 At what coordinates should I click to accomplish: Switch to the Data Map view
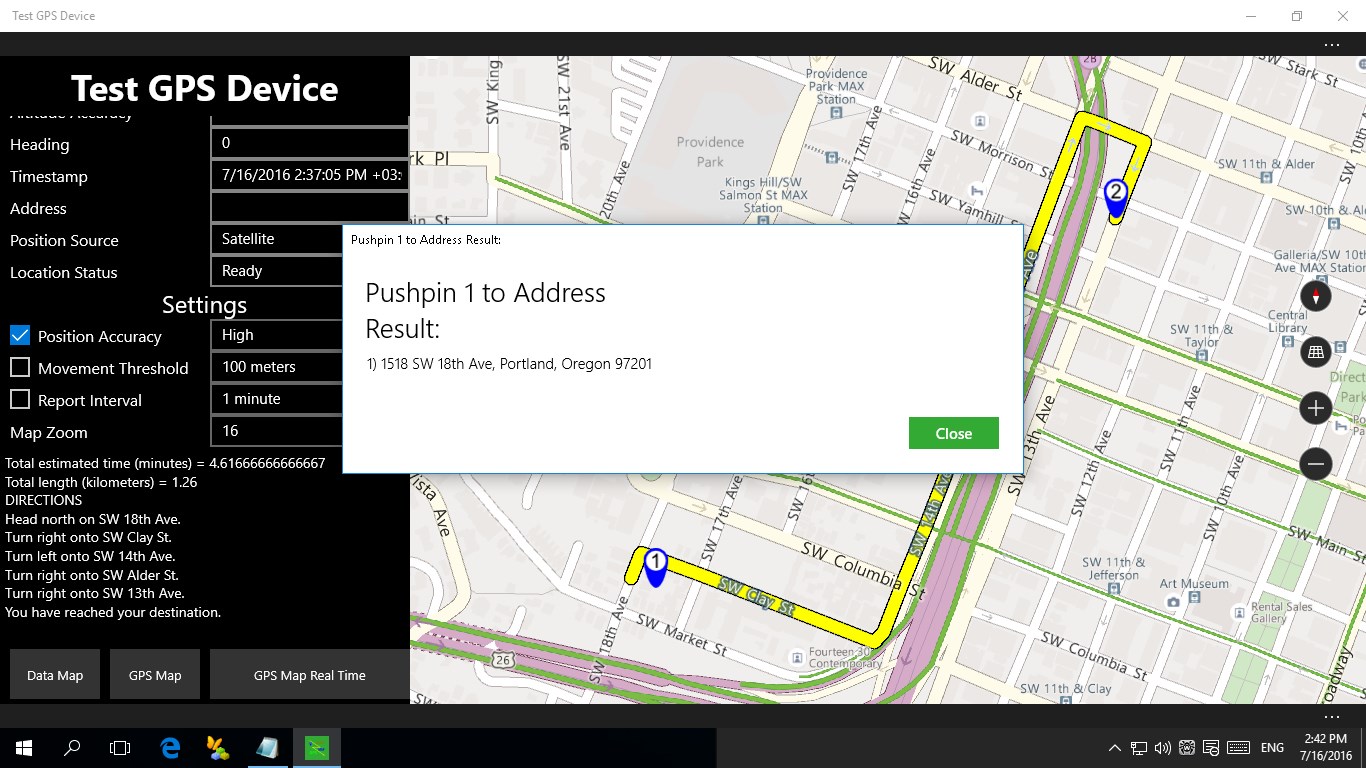(54, 675)
